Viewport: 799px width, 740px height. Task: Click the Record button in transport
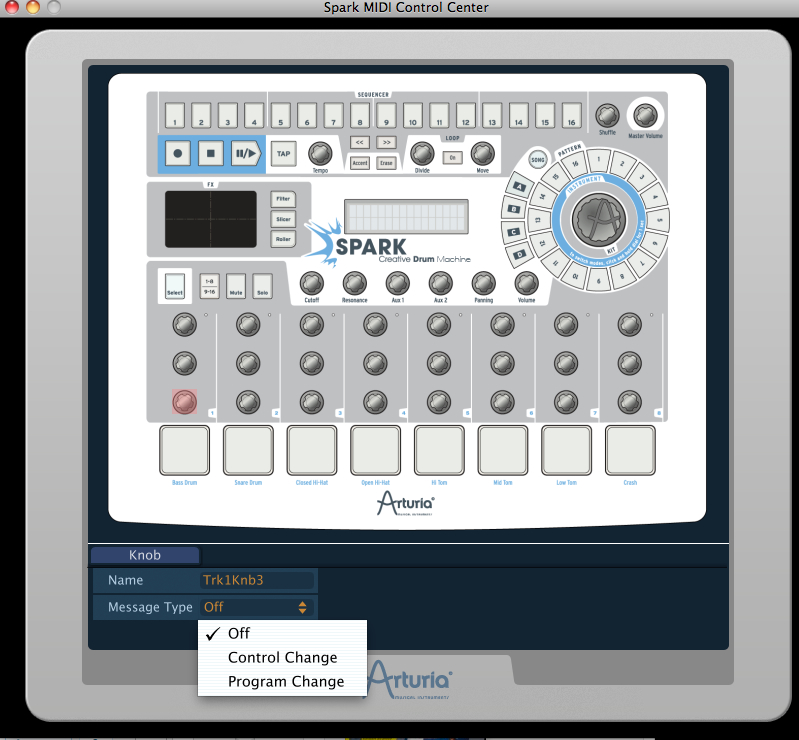pyautogui.click(x=177, y=153)
